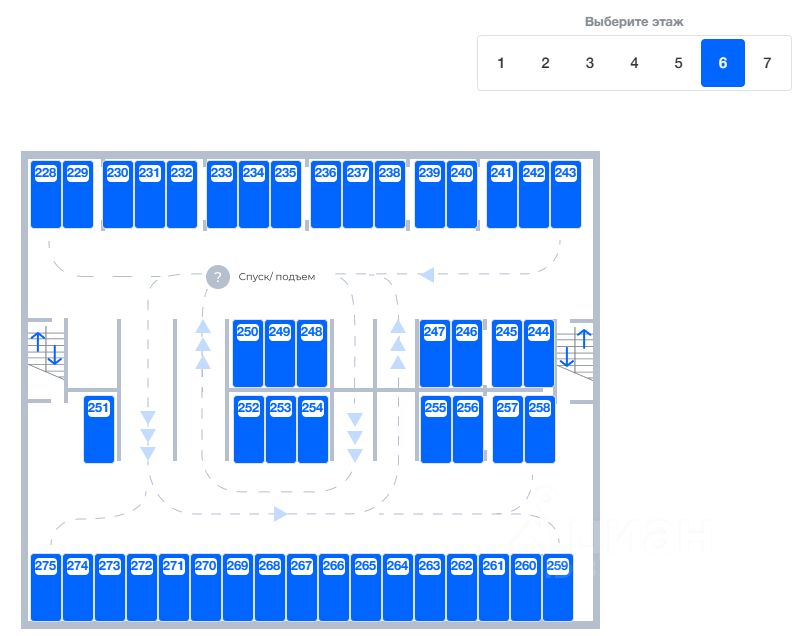Choose parking spot 238
800x636 pixels.
(x=390, y=194)
